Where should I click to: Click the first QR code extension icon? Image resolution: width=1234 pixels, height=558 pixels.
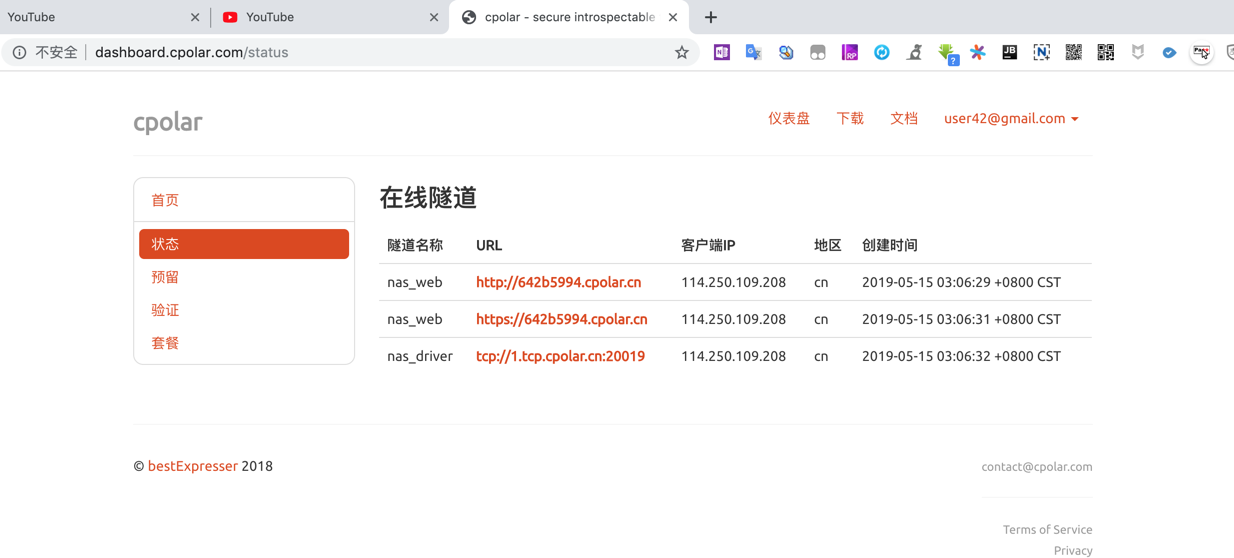(x=1074, y=52)
